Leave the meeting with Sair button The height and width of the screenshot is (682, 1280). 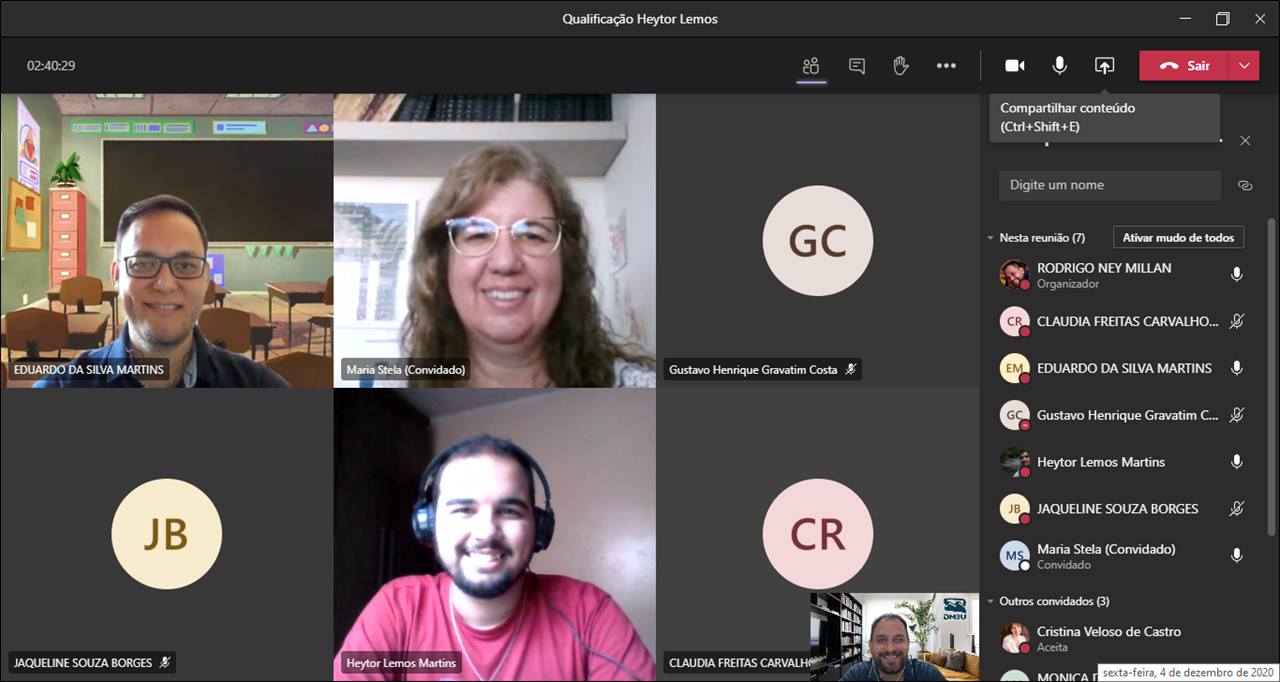1184,66
